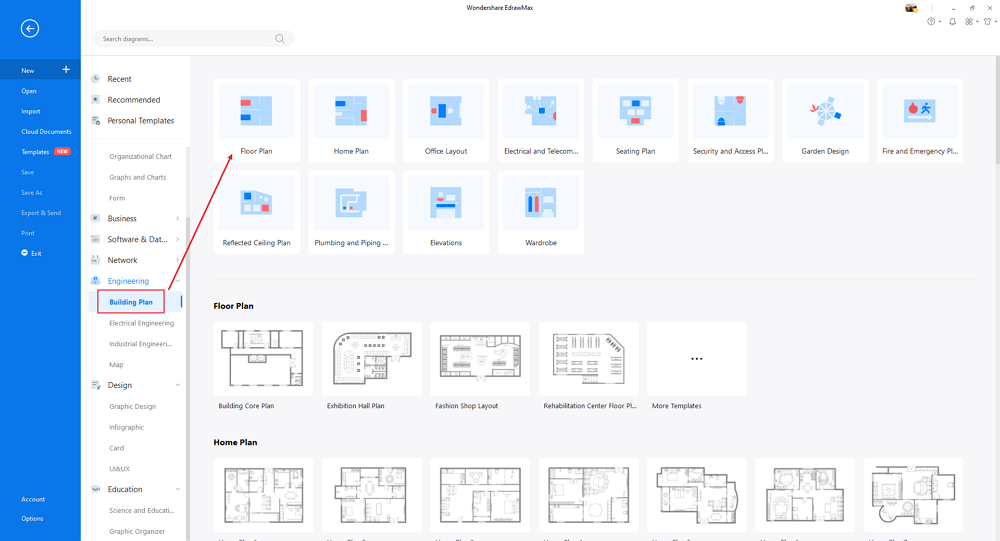Screen dimensions: 1000x541
Task: Click the Recent clock icon
Action: pyautogui.click(x=96, y=78)
